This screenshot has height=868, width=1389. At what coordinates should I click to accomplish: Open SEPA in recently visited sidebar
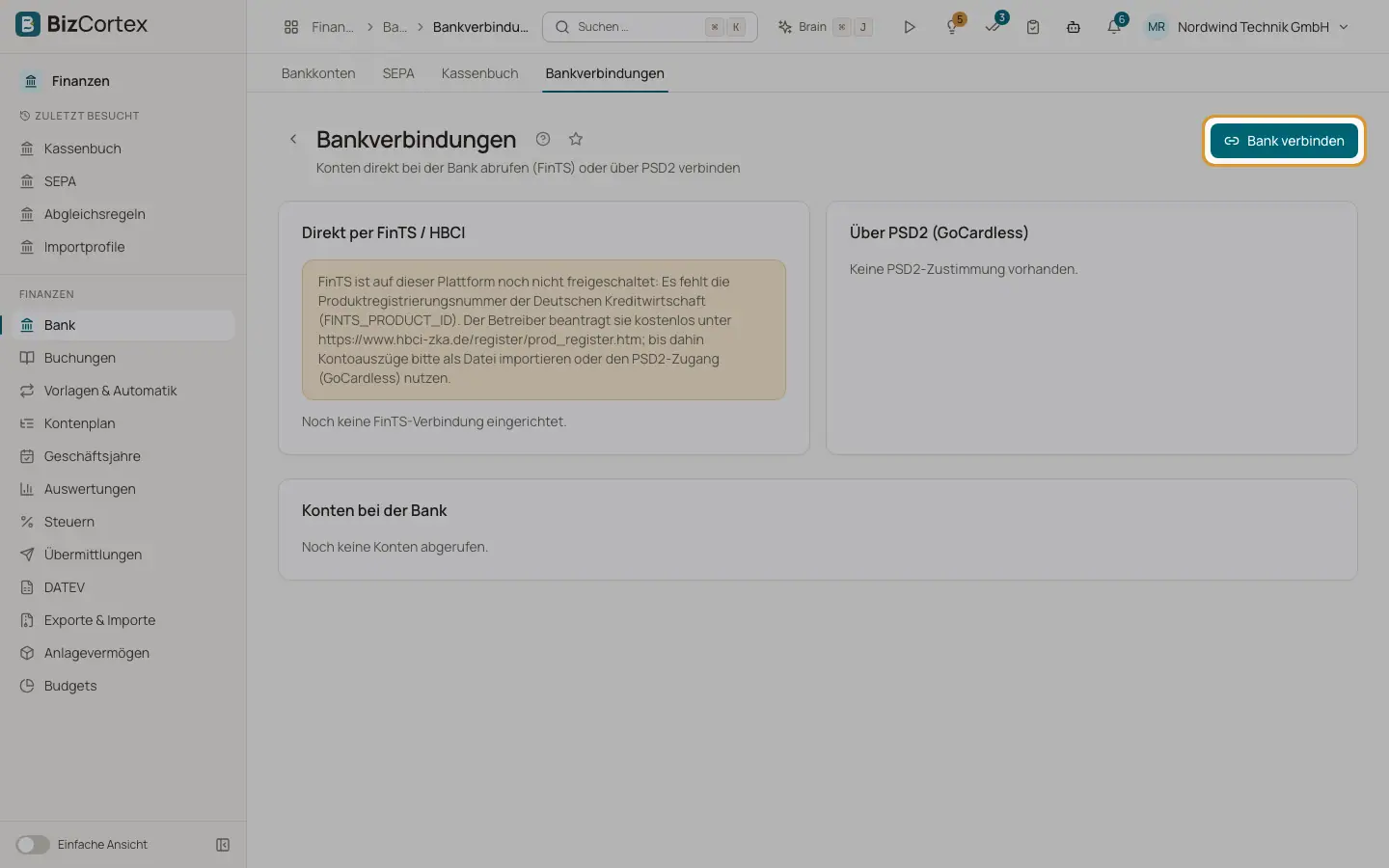(123, 181)
